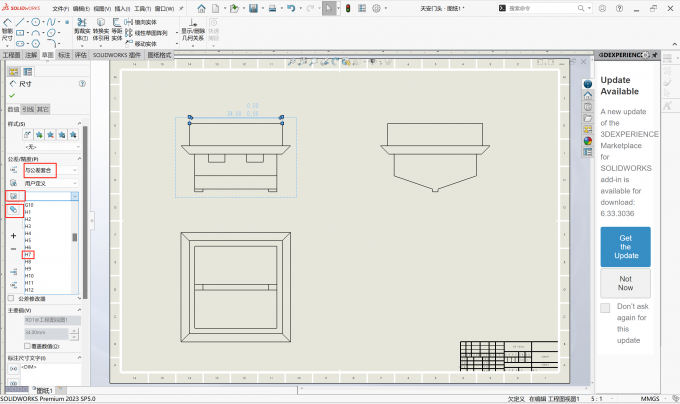The width and height of the screenshot is (680, 404).
Task: Select H8 in the fit list
Action: (28, 262)
